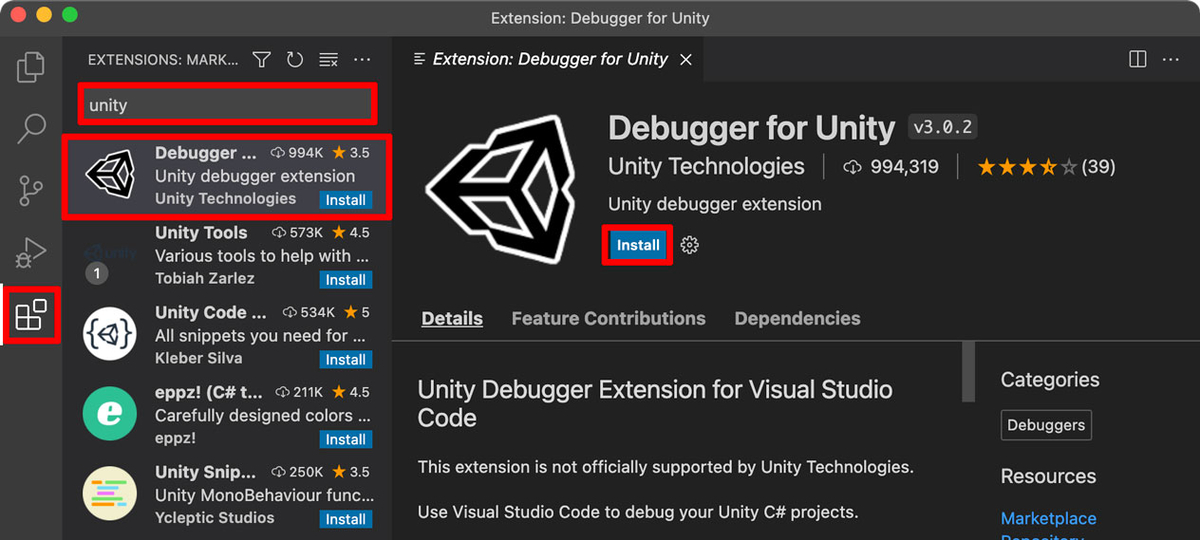Install Unity Tools from the list

[x=345, y=280]
